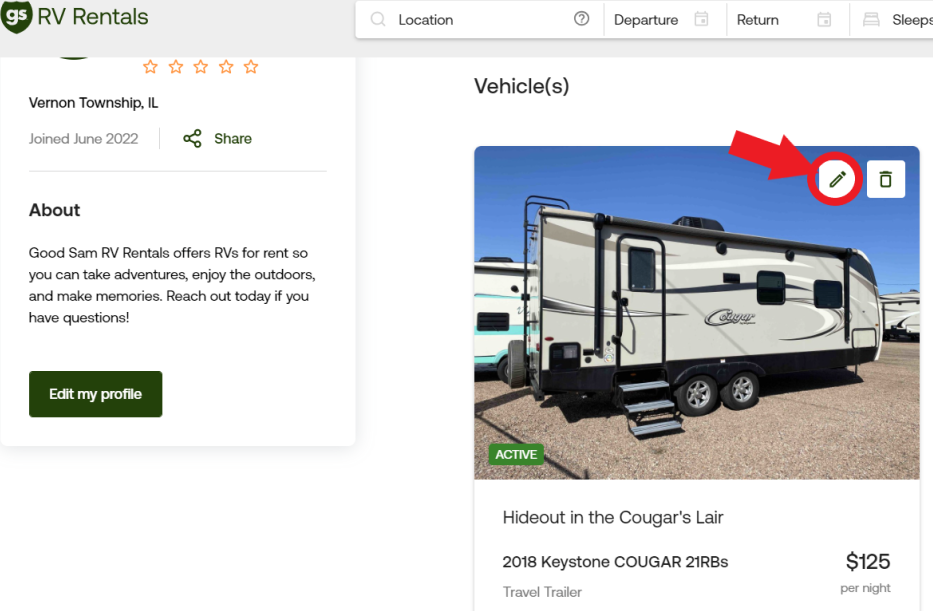Select the Departure date label
Viewport: 933px width, 611px height.
pos(646,20)
